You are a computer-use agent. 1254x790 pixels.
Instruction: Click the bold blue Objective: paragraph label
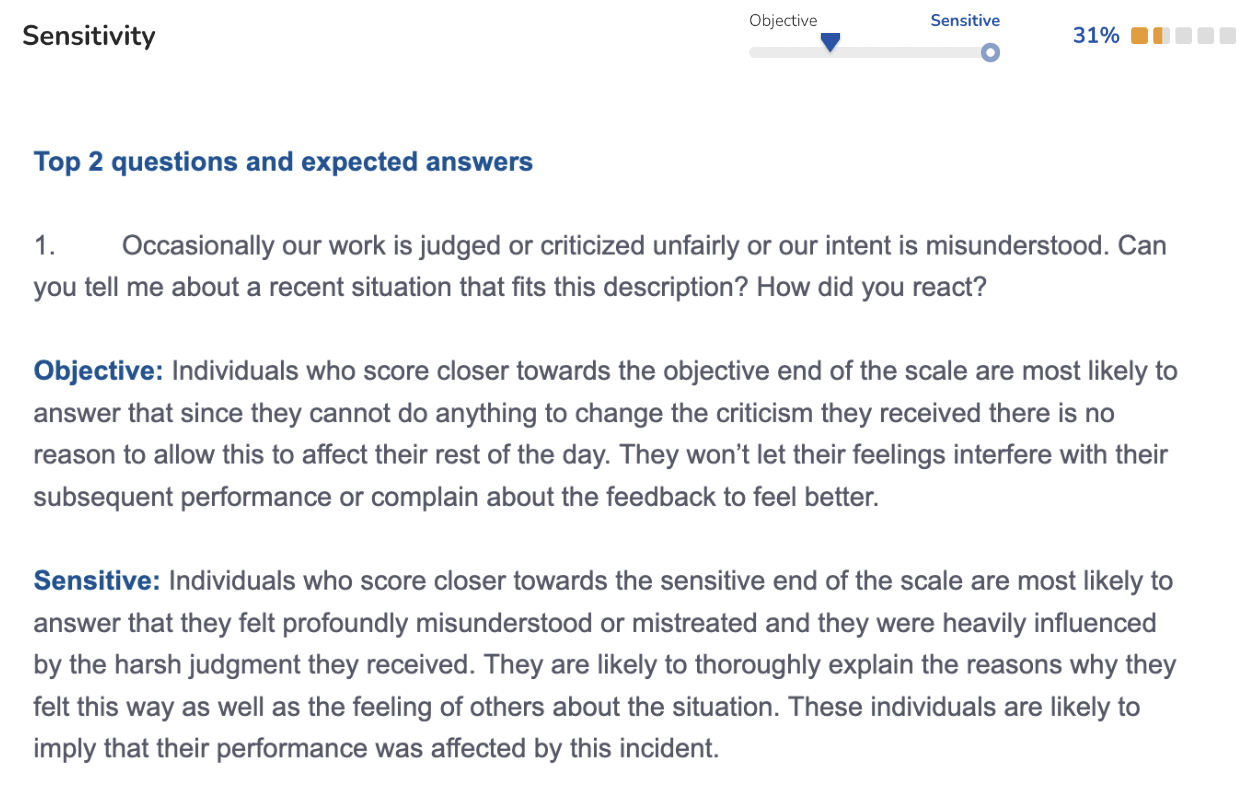pos(98,371)
